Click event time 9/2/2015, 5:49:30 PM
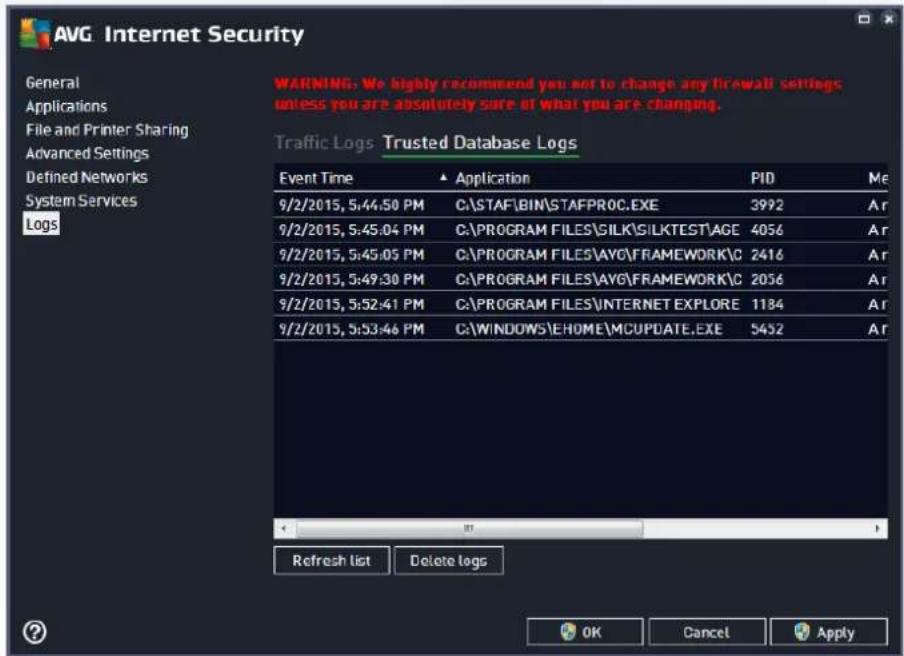This screenshot has height=656, width=904. point(351,280)
